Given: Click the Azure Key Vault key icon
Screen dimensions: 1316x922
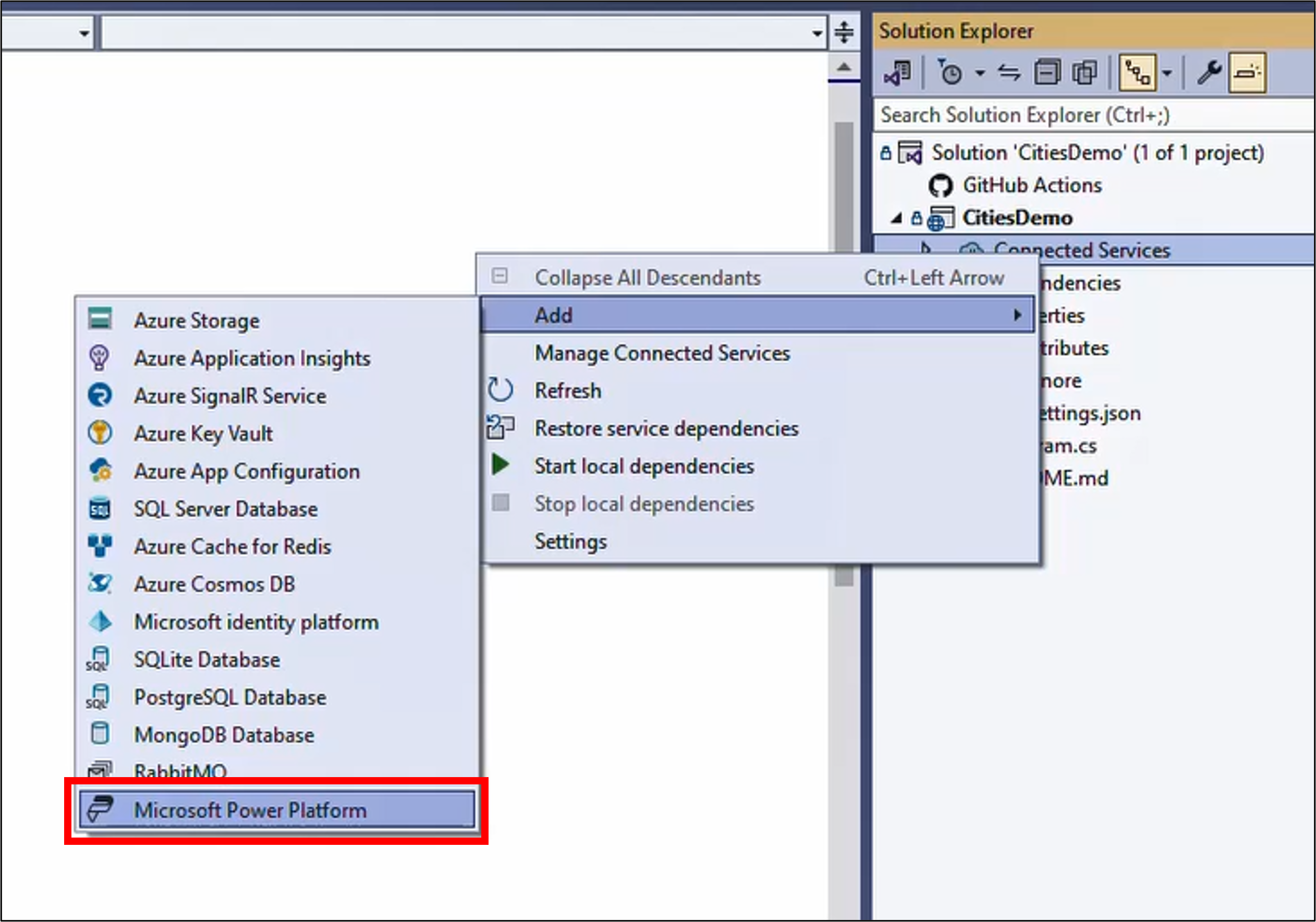Looking at the screenshot, I should [100, 433].
